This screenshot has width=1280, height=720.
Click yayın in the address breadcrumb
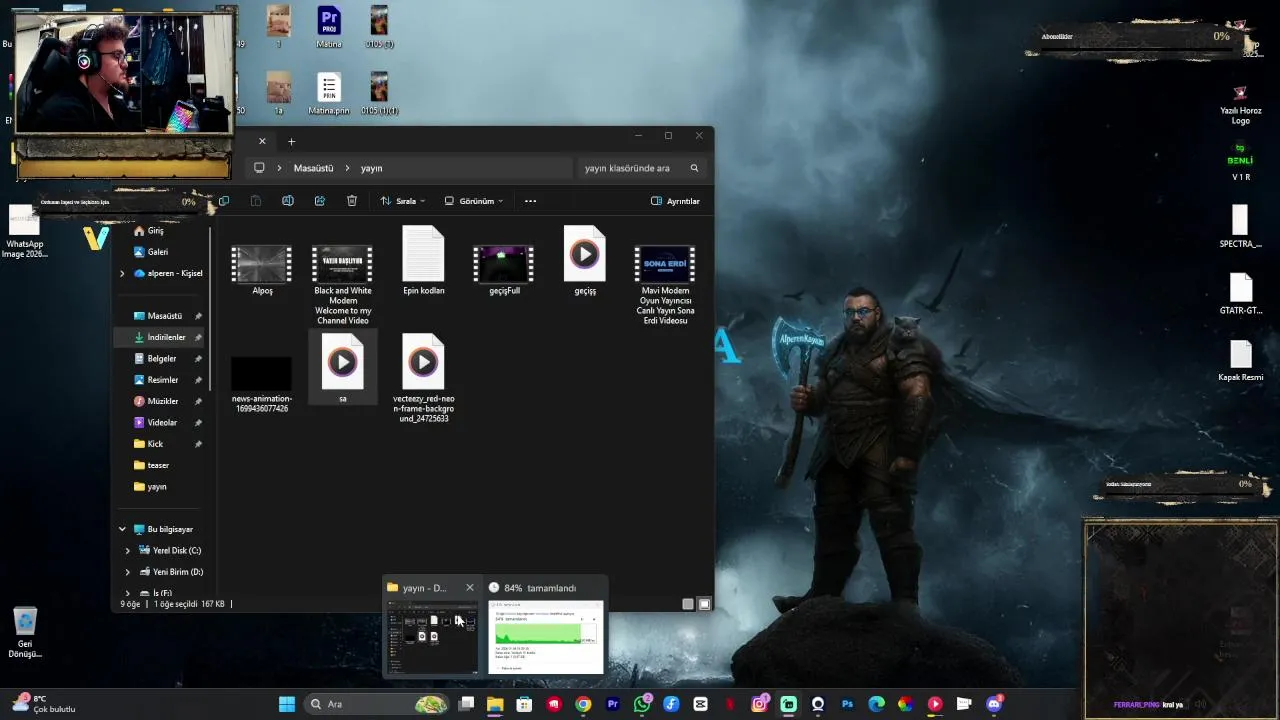point(372,168)
